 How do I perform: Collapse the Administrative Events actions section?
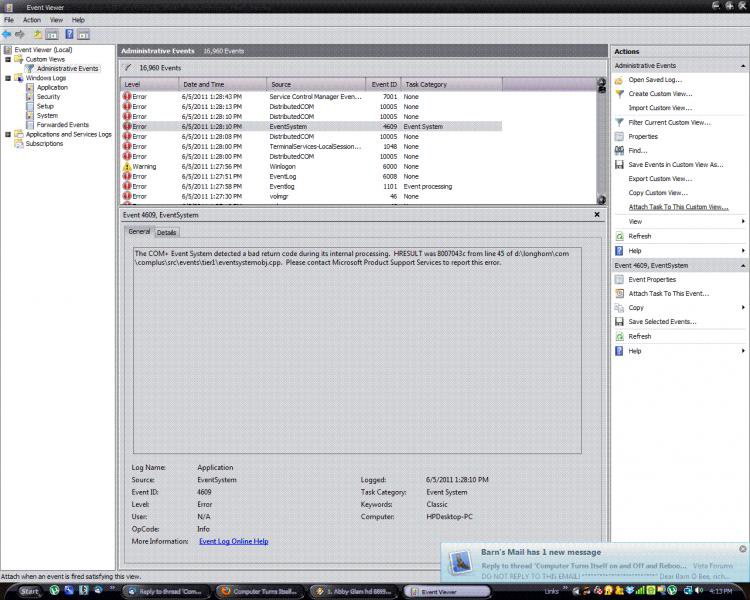[743, 66]
